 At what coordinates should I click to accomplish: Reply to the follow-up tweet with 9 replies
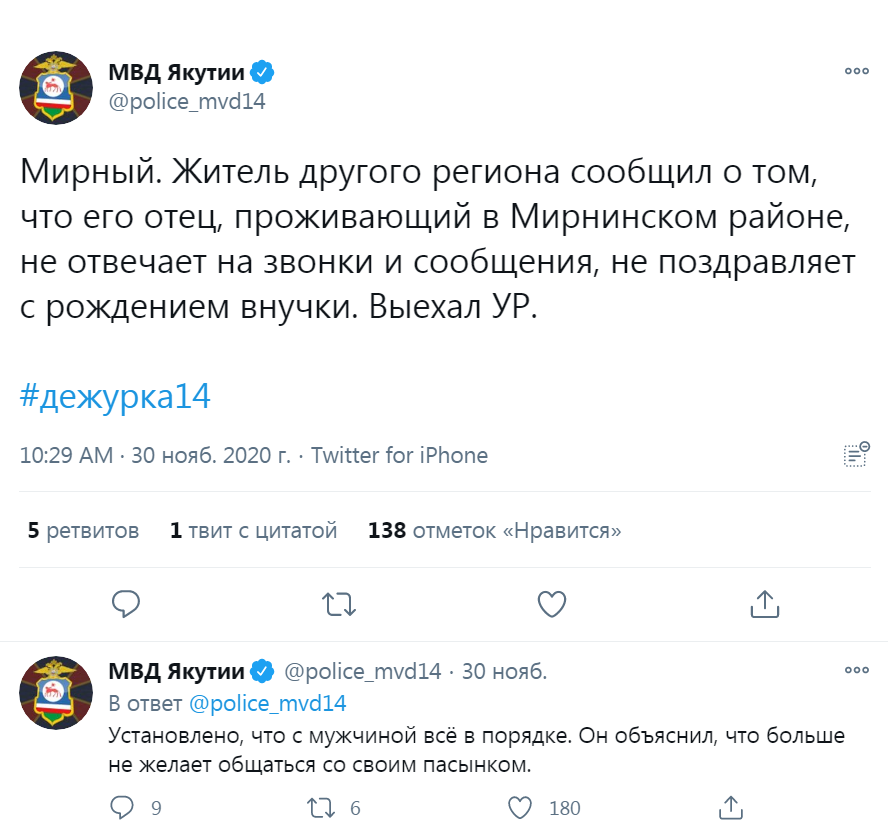click(x=121, y=807)
